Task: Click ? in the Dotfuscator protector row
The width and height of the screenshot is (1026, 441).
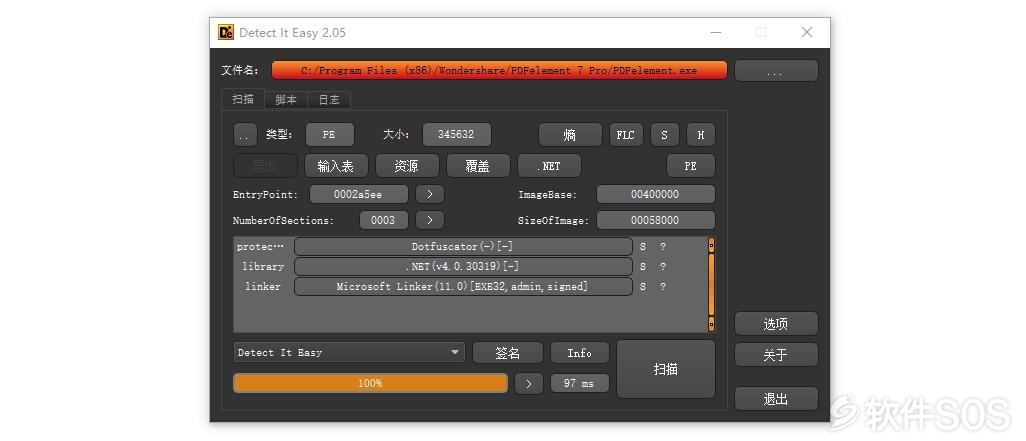Action: click(x=663, y=247)
